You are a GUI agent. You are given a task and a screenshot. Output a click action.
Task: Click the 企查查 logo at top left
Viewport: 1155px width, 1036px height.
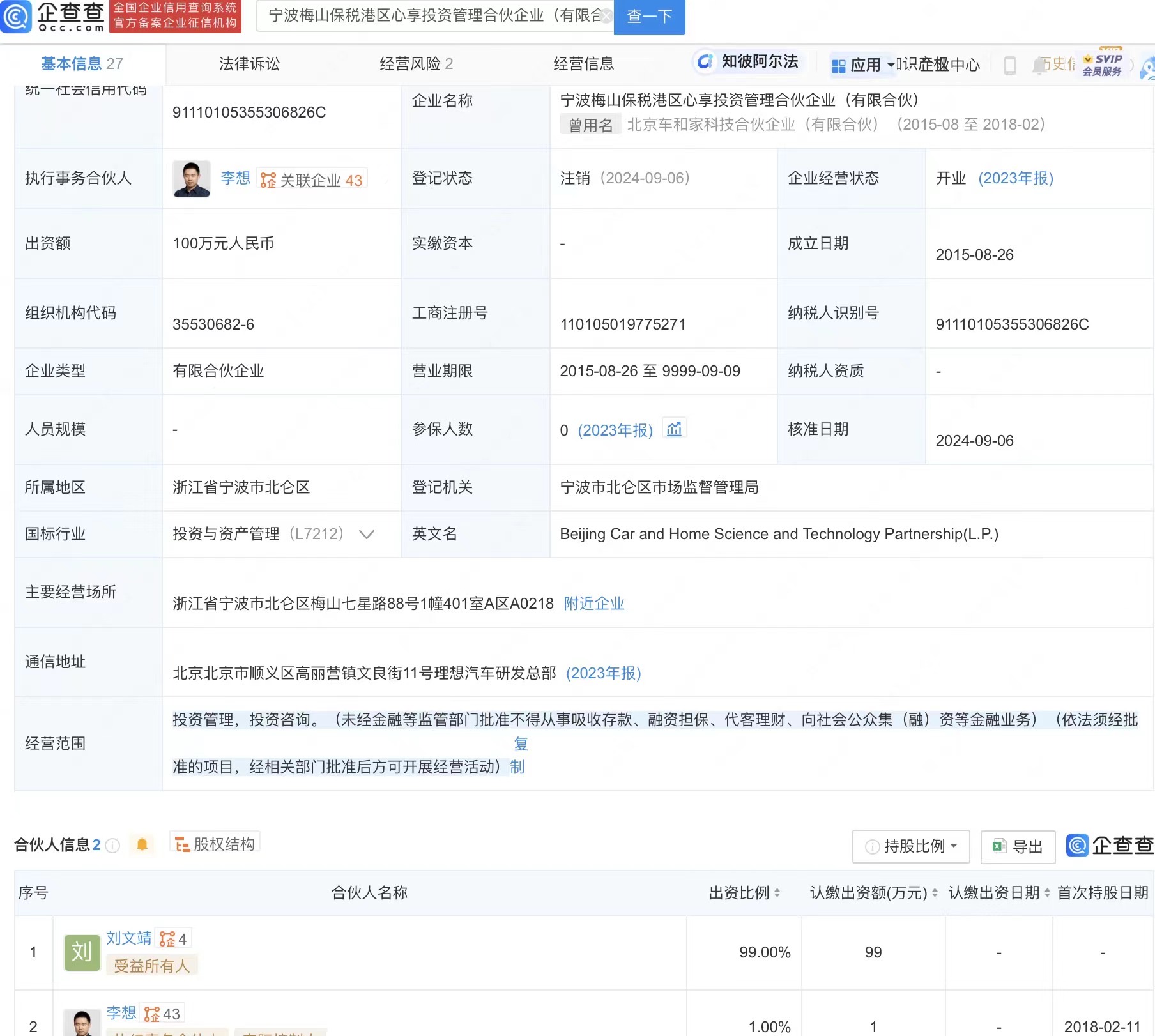pyautogui.click(x=52, y=17)
